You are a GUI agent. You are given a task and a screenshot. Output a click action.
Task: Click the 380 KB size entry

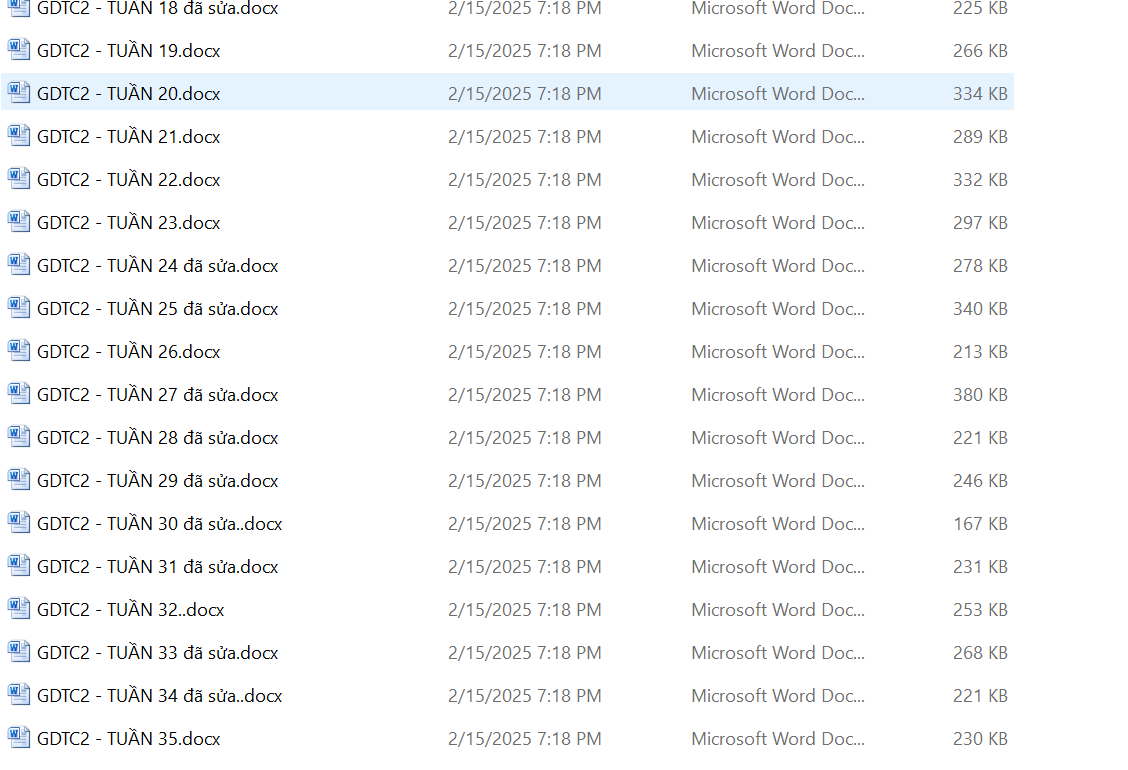click(x=980, y=395)
